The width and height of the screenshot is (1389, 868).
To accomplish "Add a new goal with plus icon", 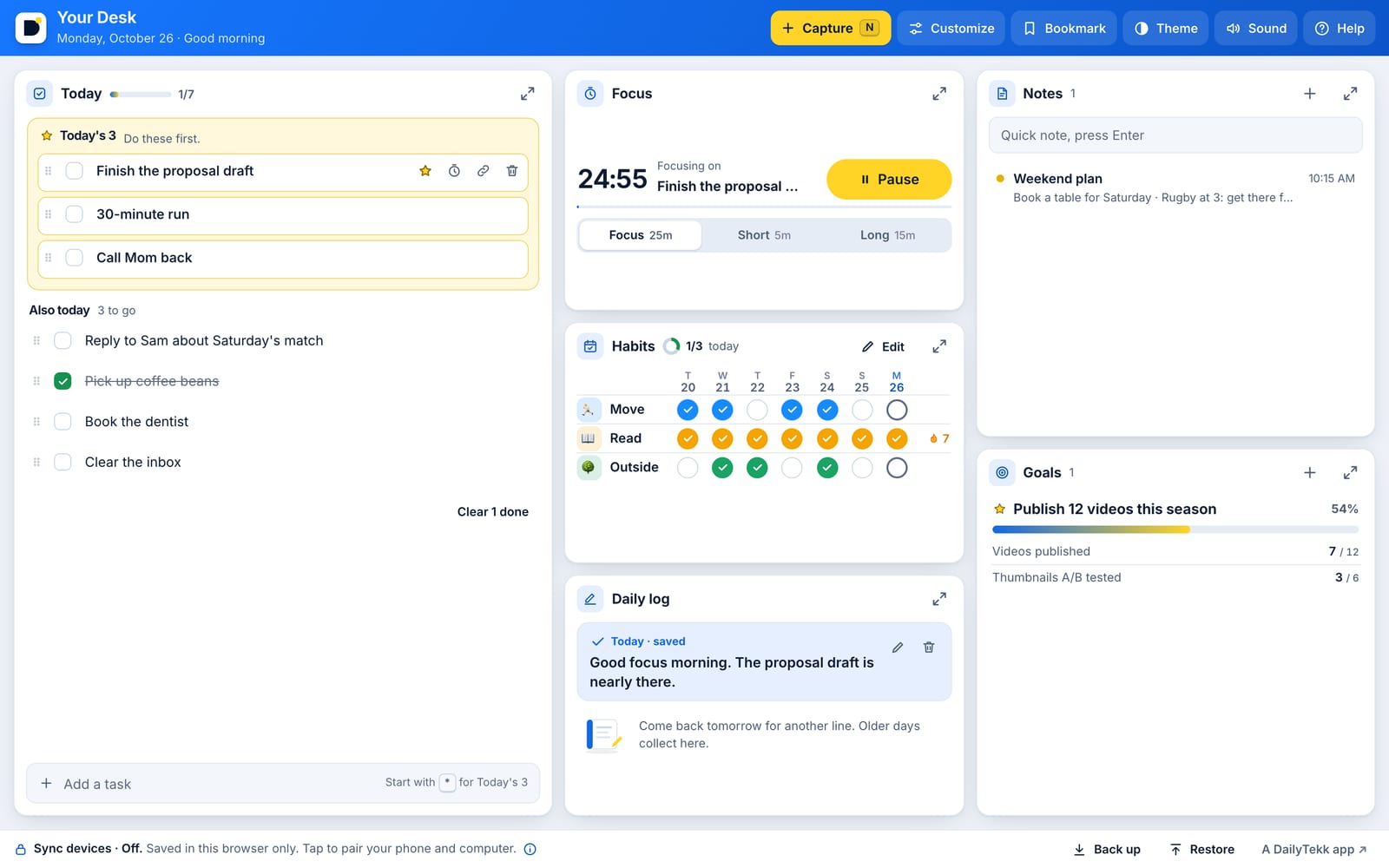I will (x=1310, y=473).
